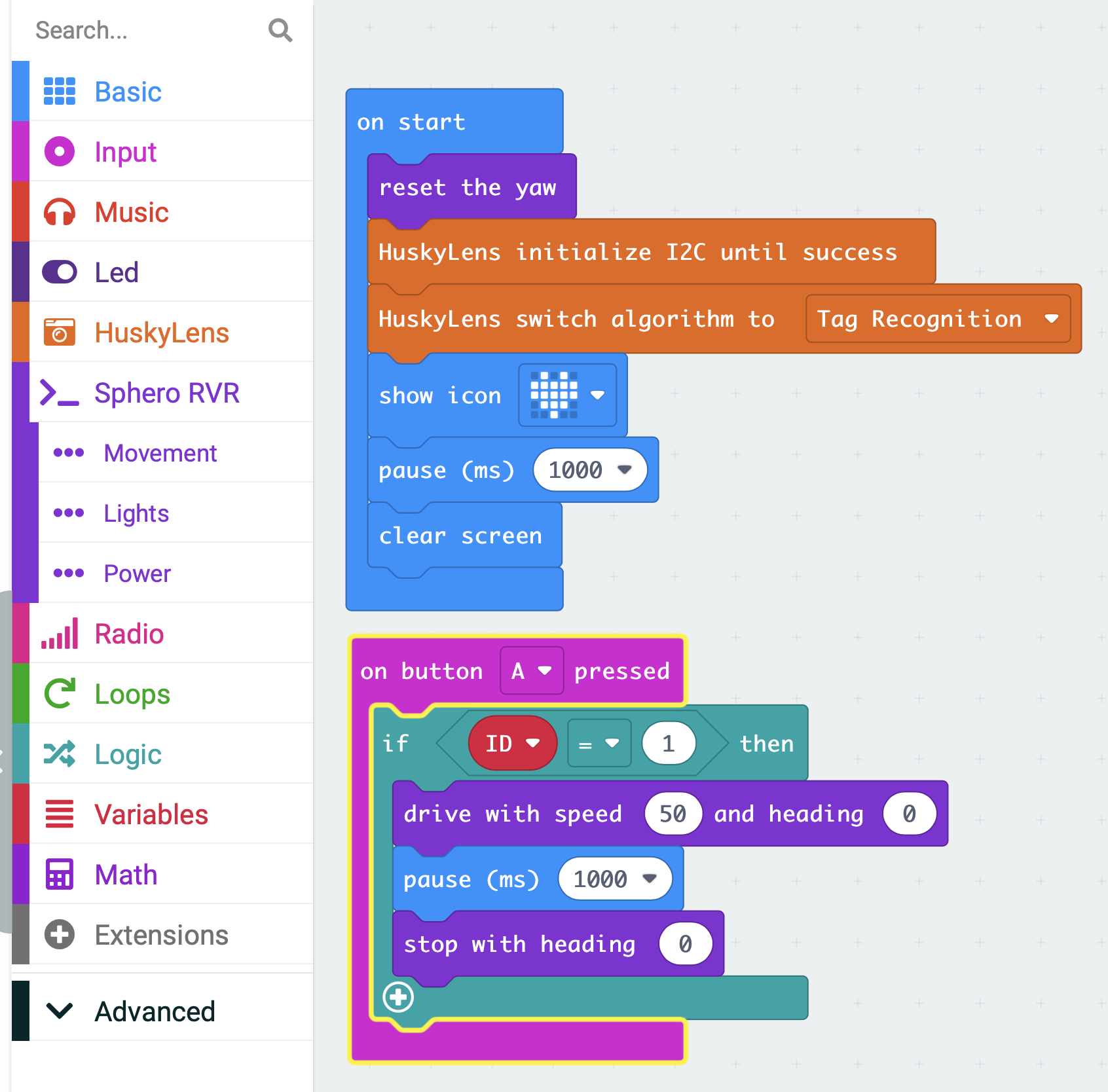Open the Loops category label
Image resolution: width=1108 pixels, height=1092 pixels.
point(132,694)
